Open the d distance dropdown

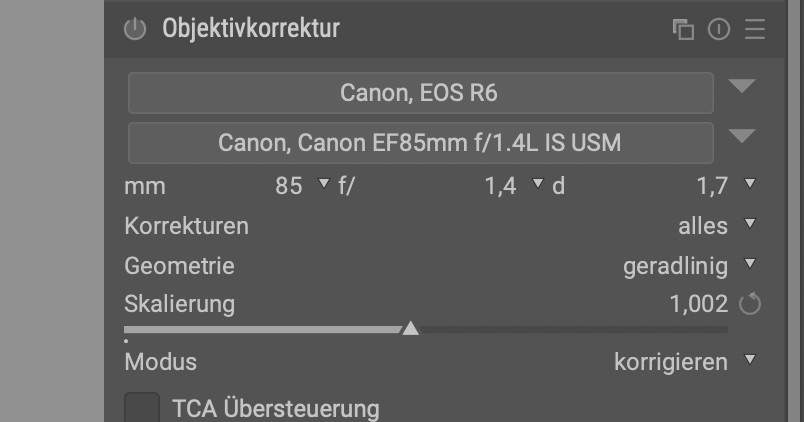click(x=750, y=185)
